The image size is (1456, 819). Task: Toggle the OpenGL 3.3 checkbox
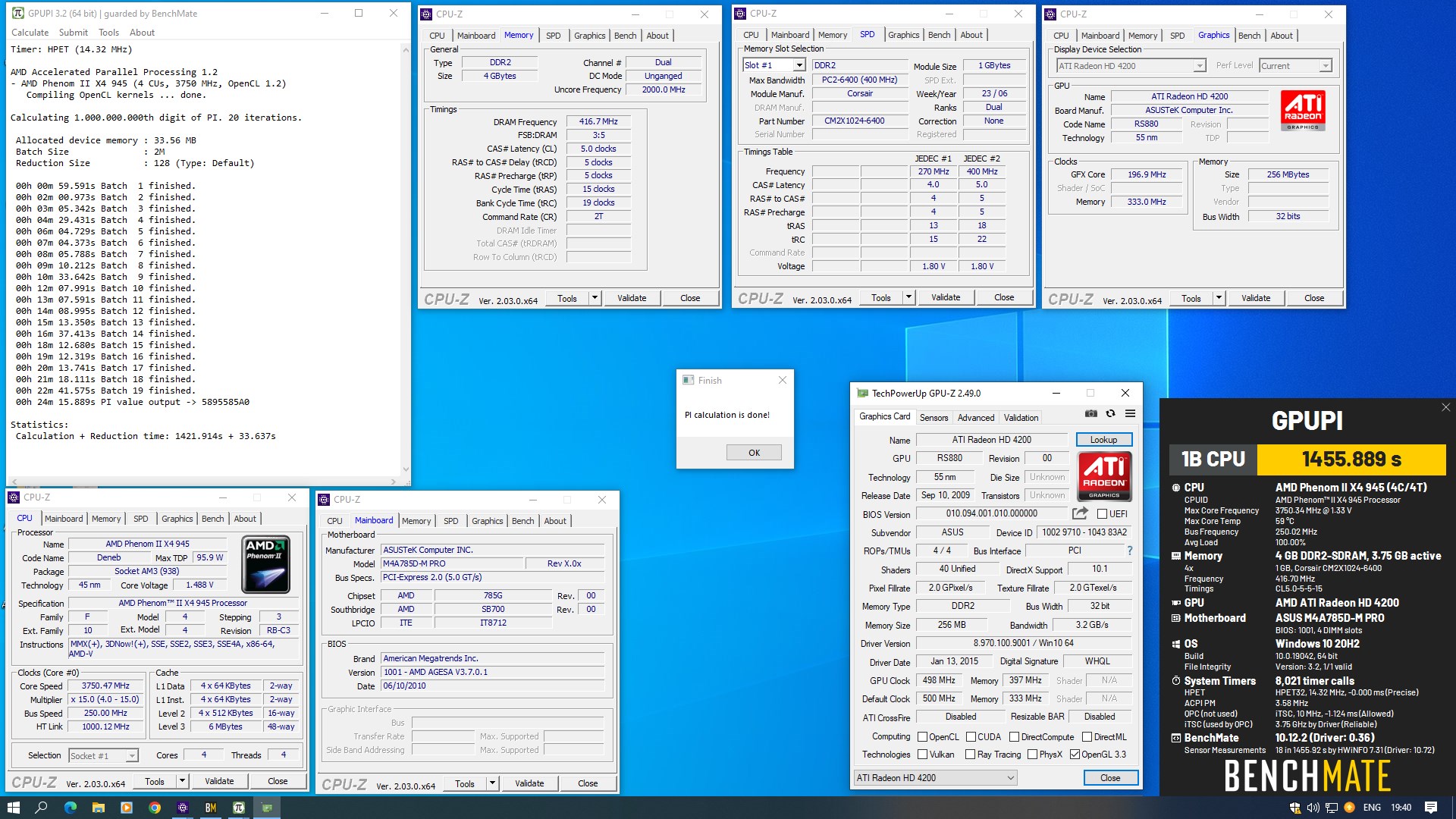pyautogui.click(x=1075, y=755)
